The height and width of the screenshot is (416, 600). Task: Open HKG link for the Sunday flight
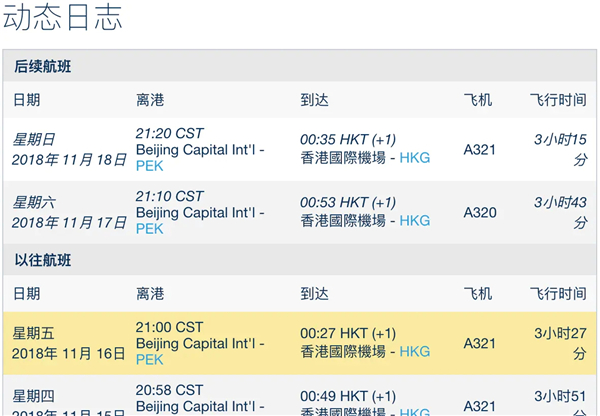(415, 158)
